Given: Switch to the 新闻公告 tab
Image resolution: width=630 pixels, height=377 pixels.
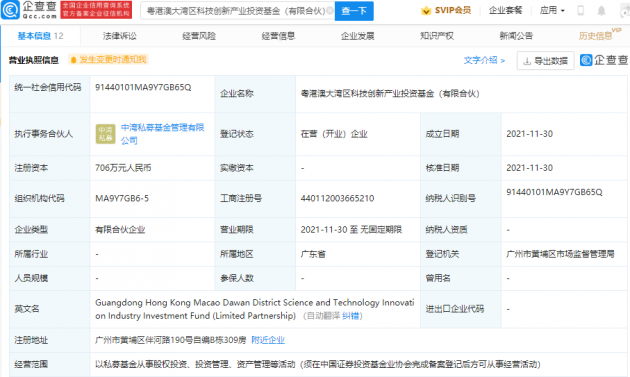Looking at the screenshot, I should (x=516, y=36).
